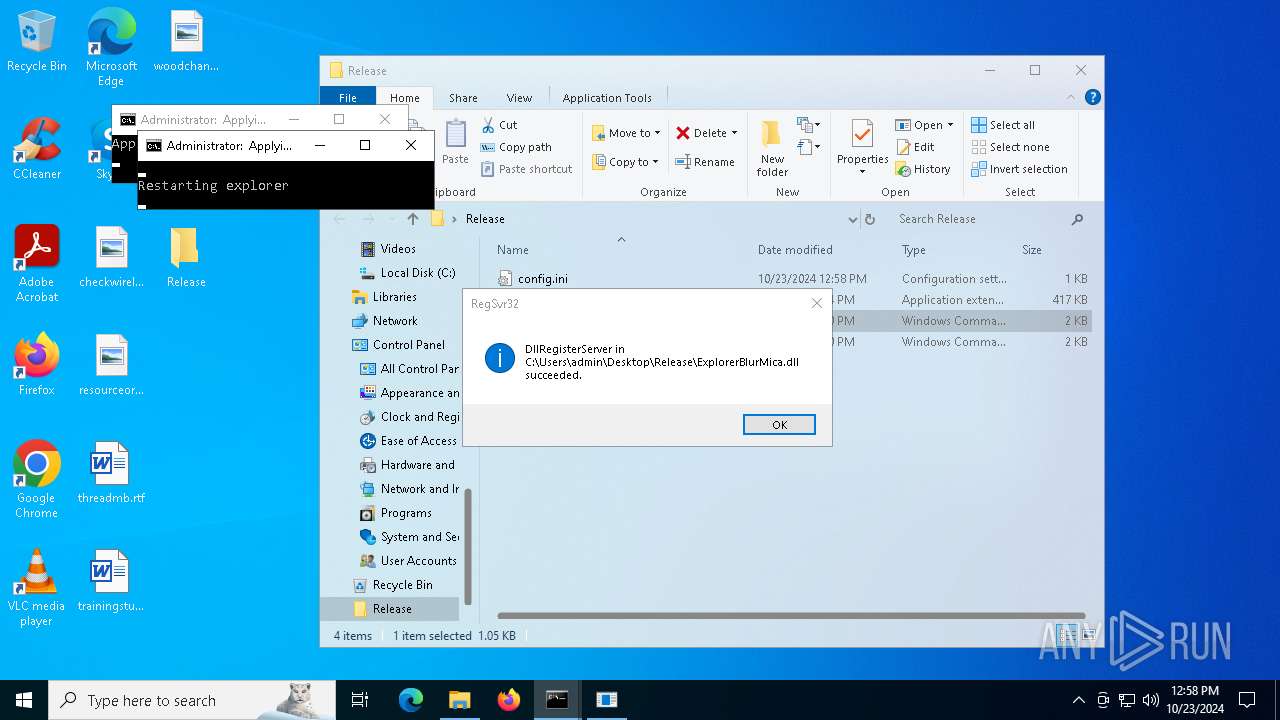Open Task View on the taskbar
Viewport: 1280px width, 720px height.
[x=360, y=700]
